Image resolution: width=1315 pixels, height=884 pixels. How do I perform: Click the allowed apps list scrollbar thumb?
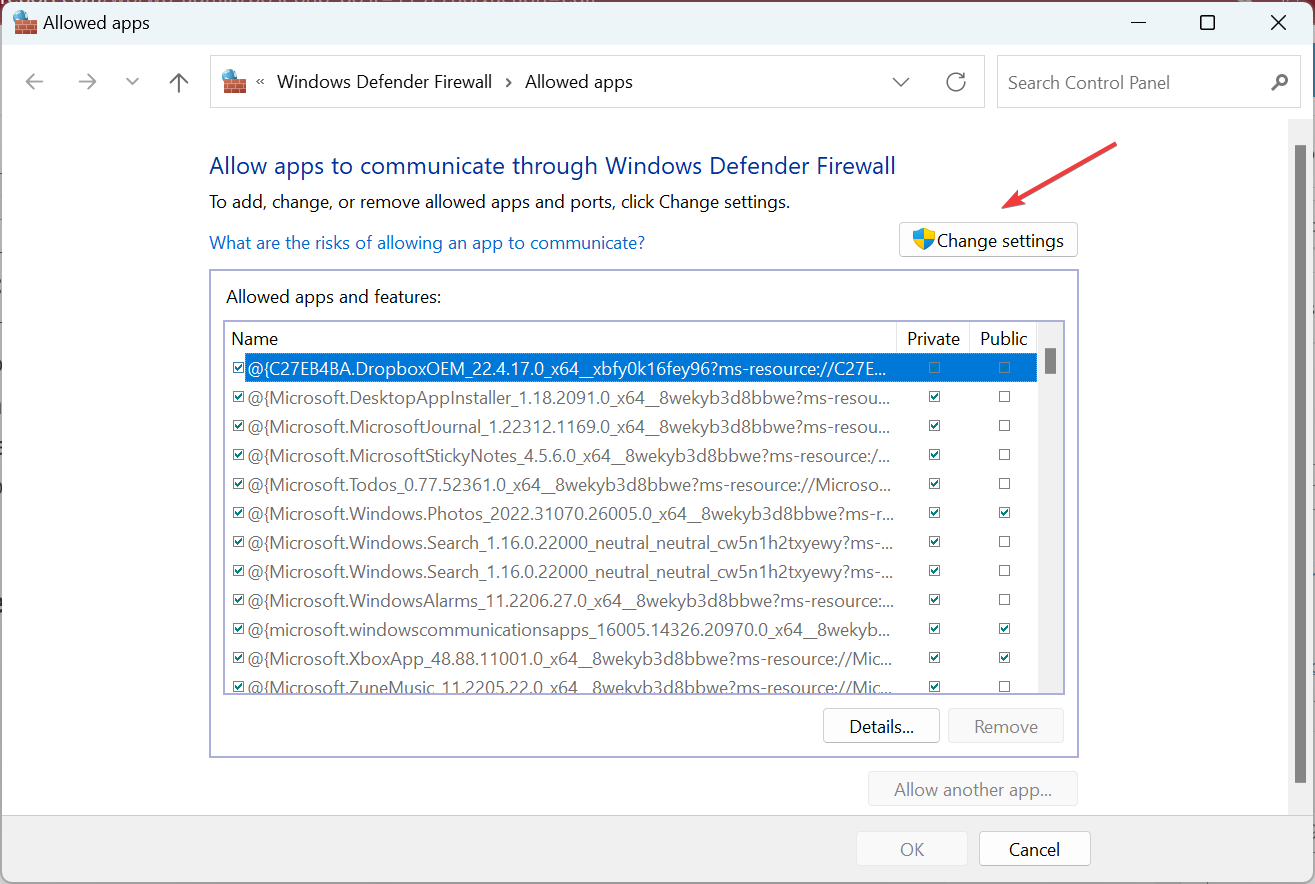tap(1050, 361)
